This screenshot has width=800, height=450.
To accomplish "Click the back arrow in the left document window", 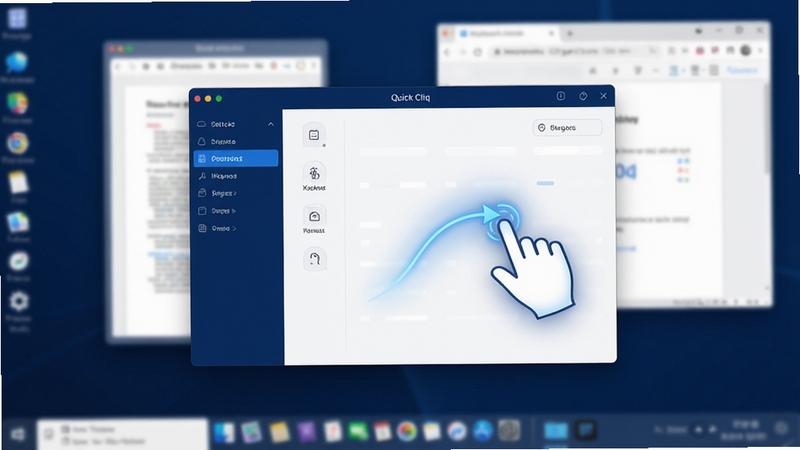I will pos(118,66).
